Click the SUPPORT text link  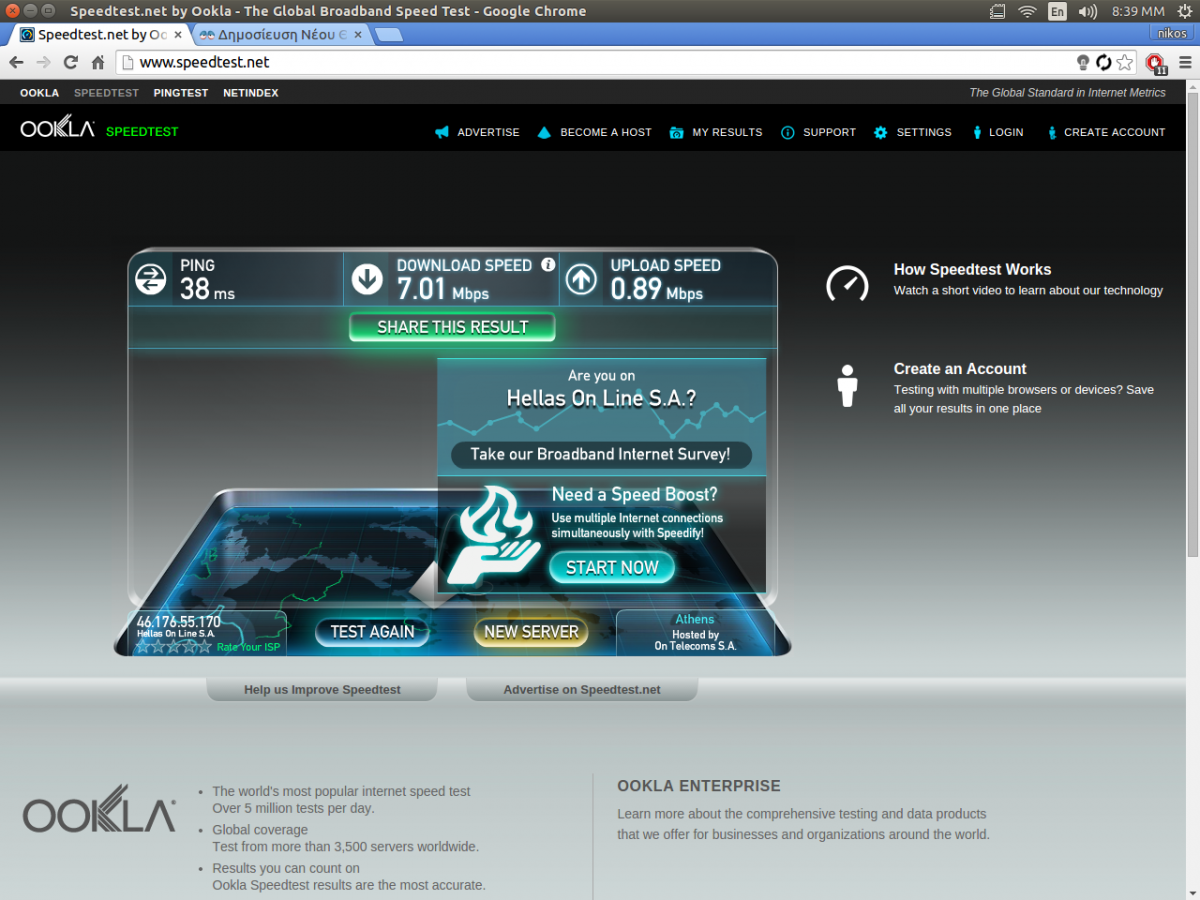coord(830,132)
